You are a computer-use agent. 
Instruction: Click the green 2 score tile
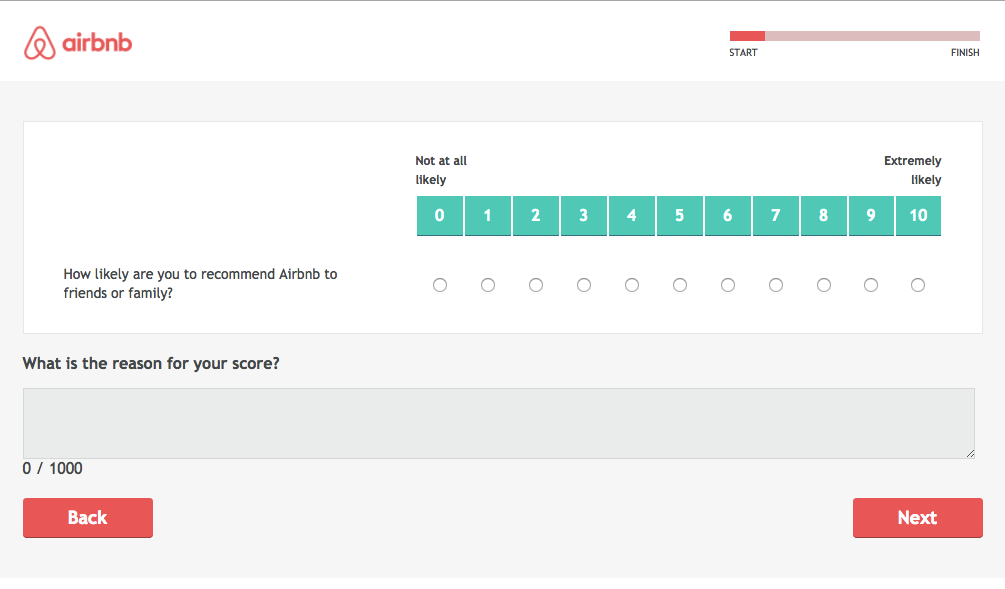pyautogui.click(x=536, y=216)
